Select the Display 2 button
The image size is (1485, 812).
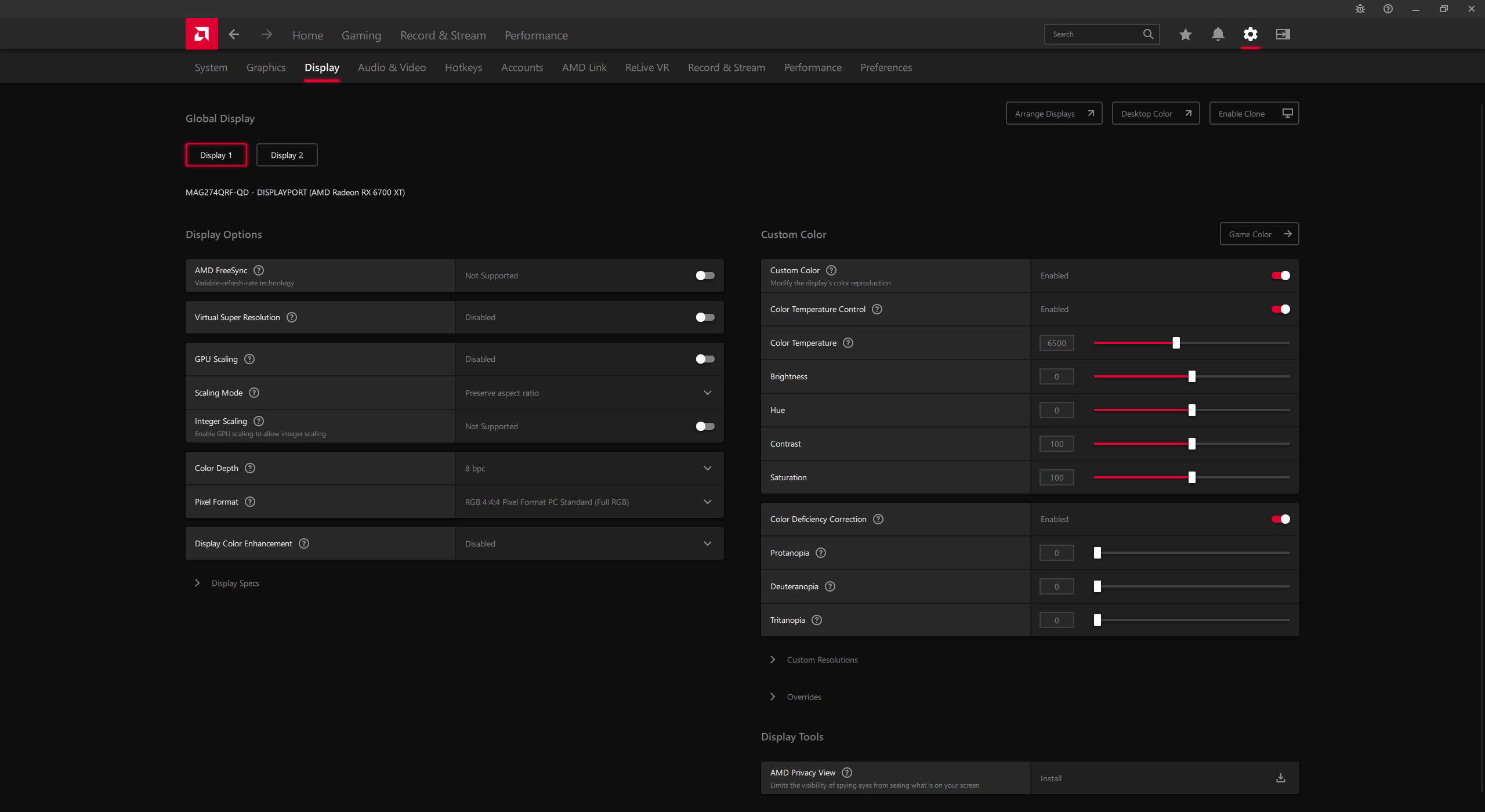click(x=287, y=155)
